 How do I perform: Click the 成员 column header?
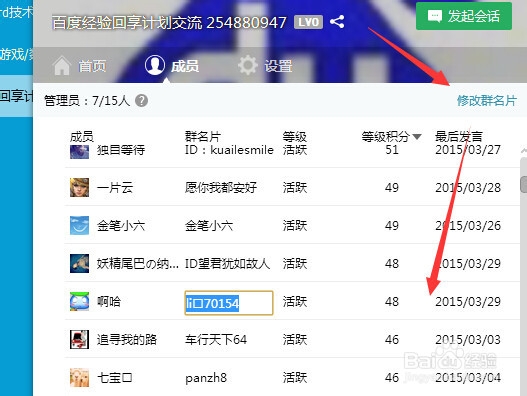pyautogui.click(x=82, y=136)
